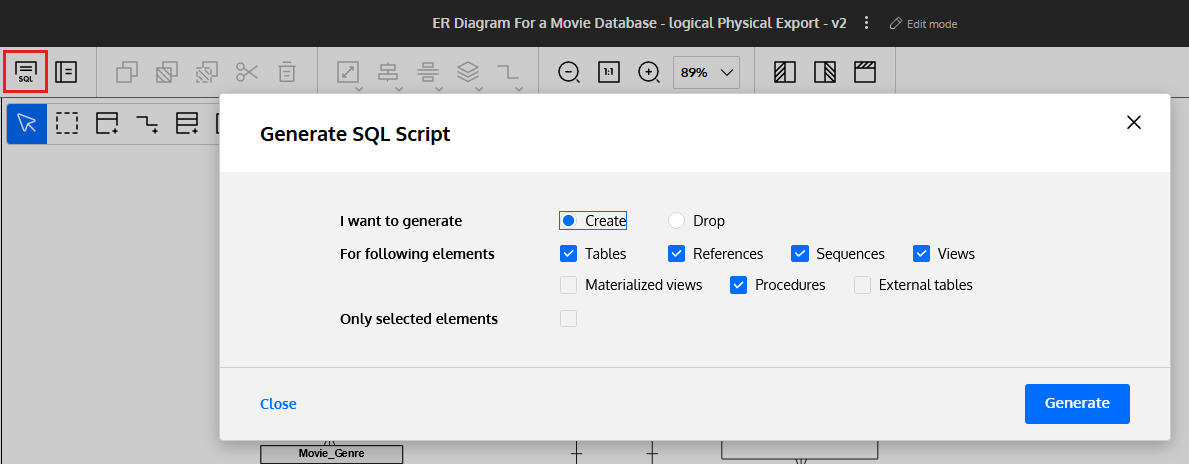Click the SQL script generation icon
This screenshot has width=1189, height=464.
coord(26,72)
